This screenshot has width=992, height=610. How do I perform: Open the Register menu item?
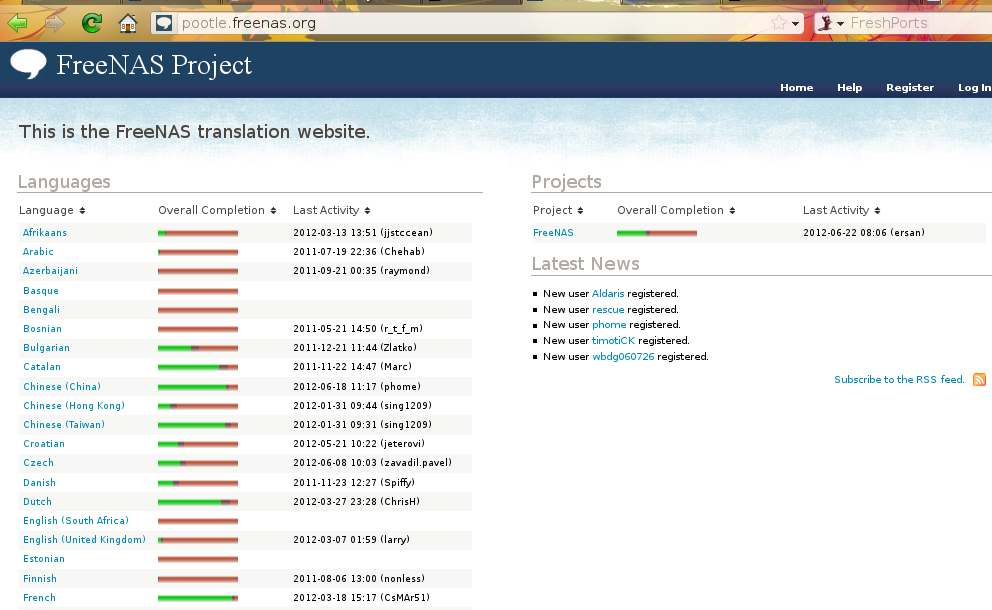[910, 87]
